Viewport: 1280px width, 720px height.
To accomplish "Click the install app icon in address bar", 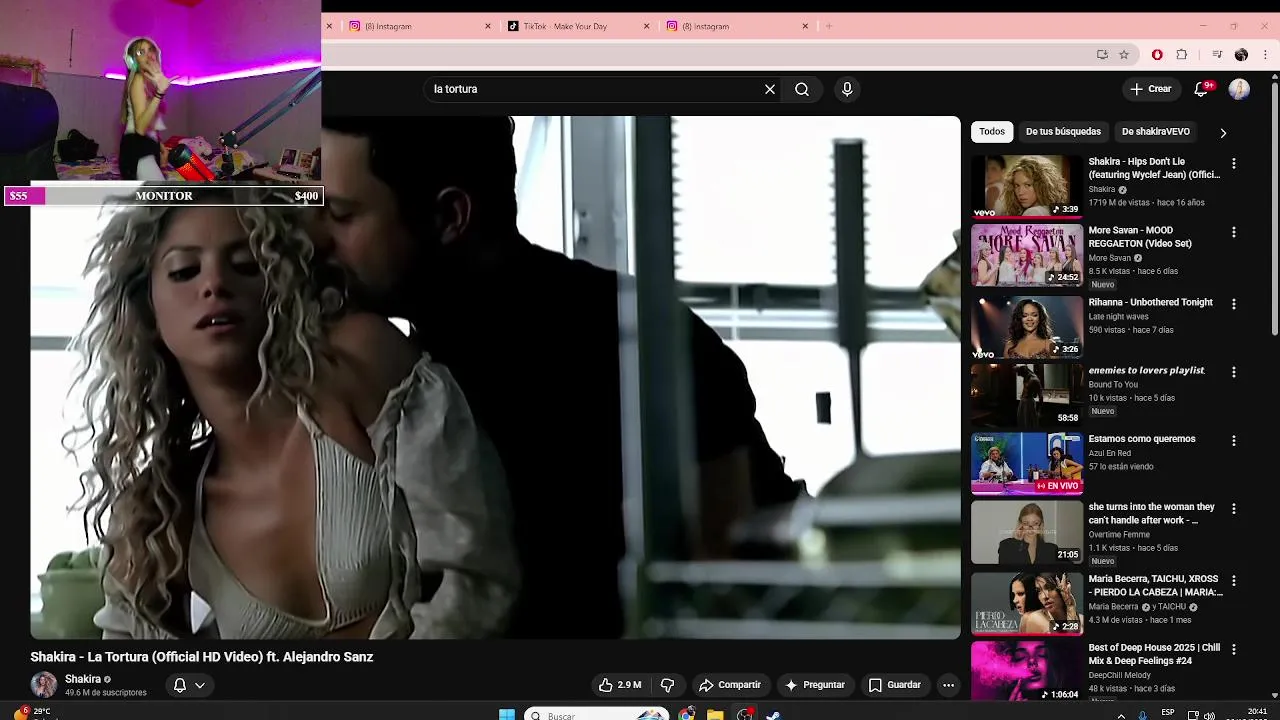I will pyautogui.click(x=1102, y=54).
